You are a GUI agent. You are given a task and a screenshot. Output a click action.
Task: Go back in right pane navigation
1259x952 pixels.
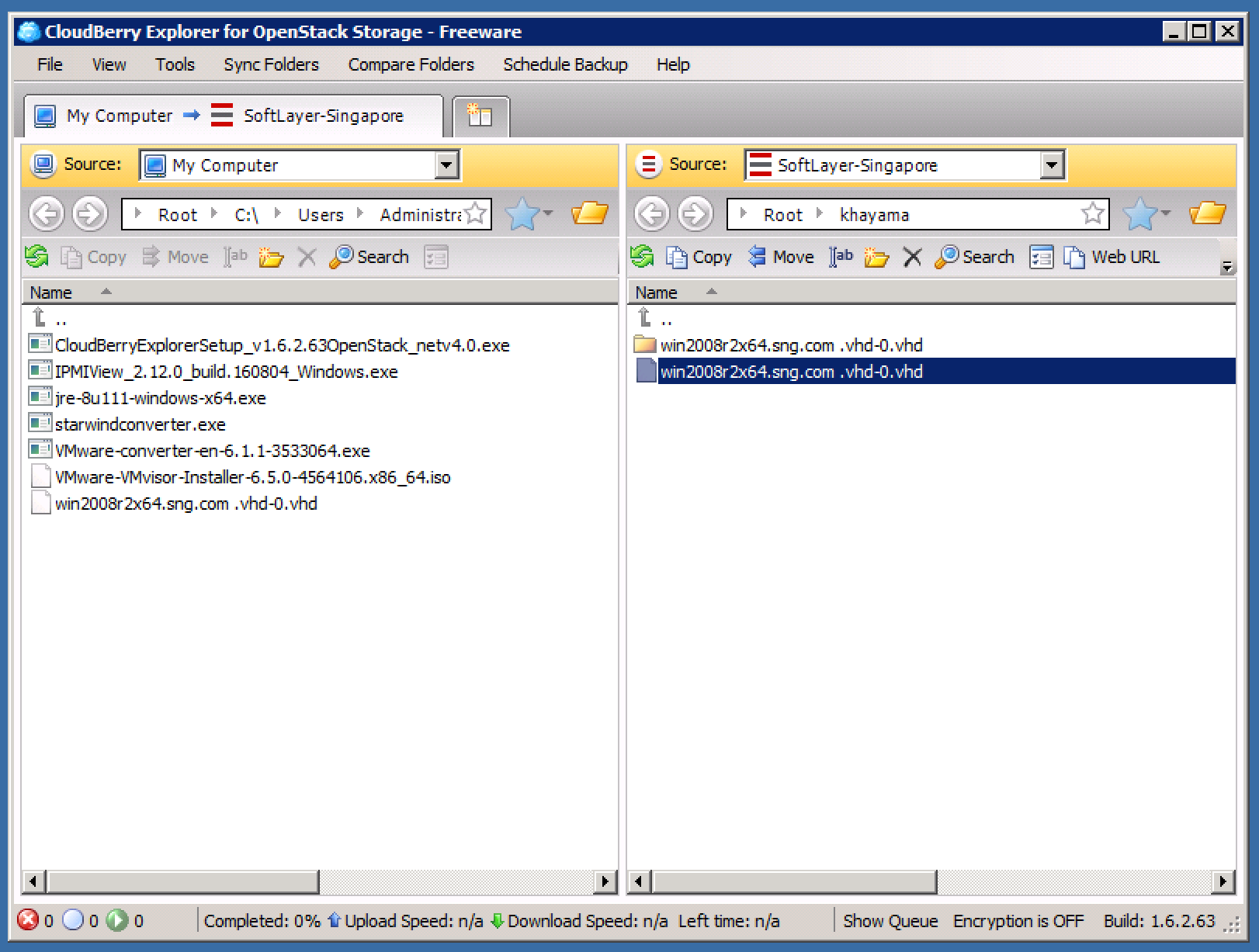[x=652, y=213]
